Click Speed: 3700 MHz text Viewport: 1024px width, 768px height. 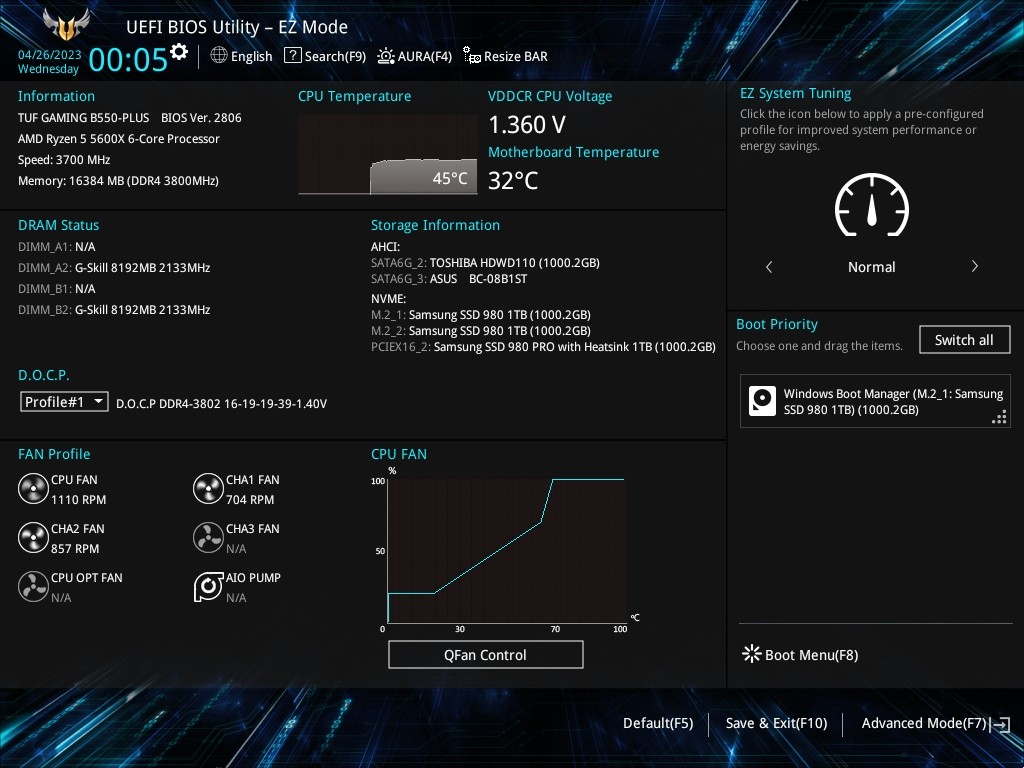(64, 159)
